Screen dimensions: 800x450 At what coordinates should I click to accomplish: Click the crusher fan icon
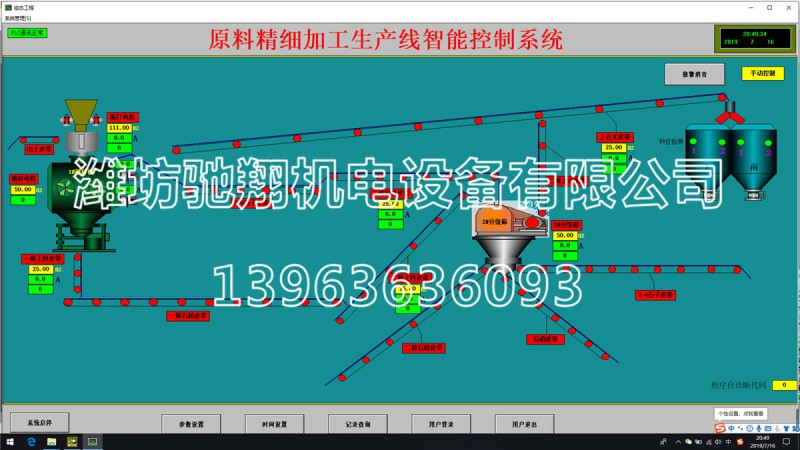65,188
